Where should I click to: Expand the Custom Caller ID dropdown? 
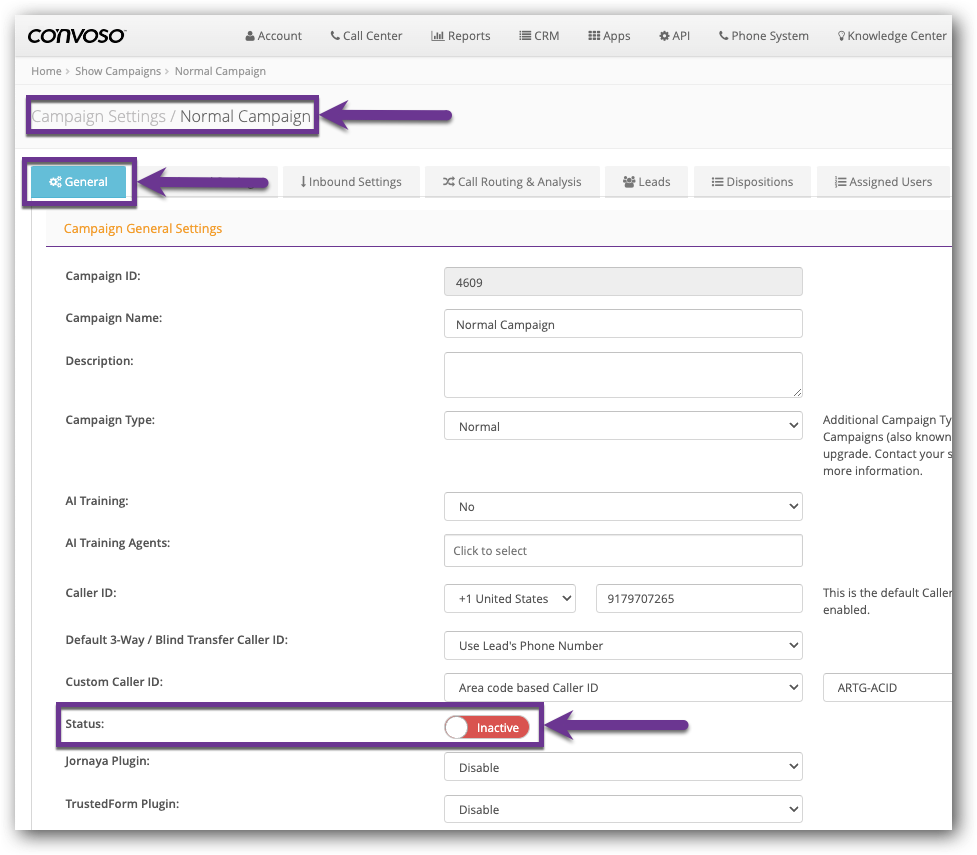pos(622,687)
